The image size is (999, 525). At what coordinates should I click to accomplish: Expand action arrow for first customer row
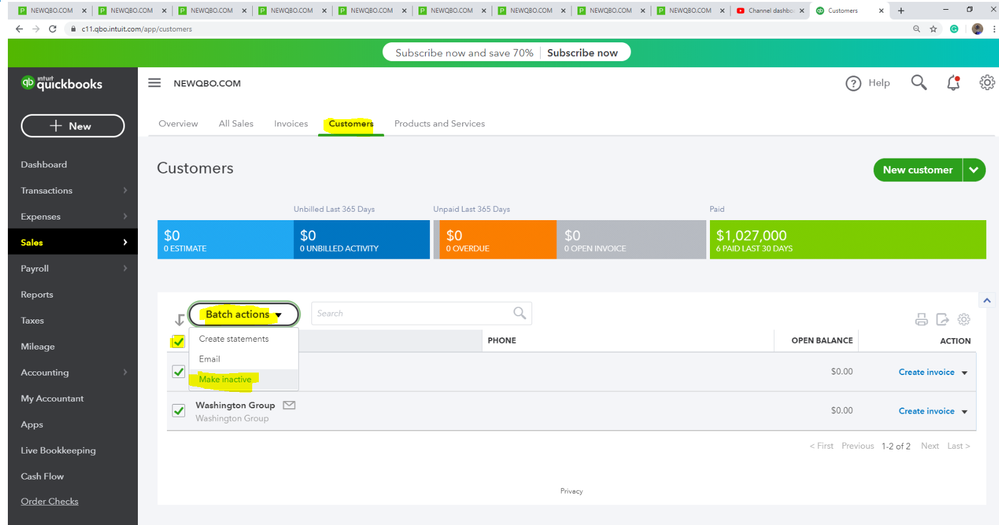click(x=965, y=373)
